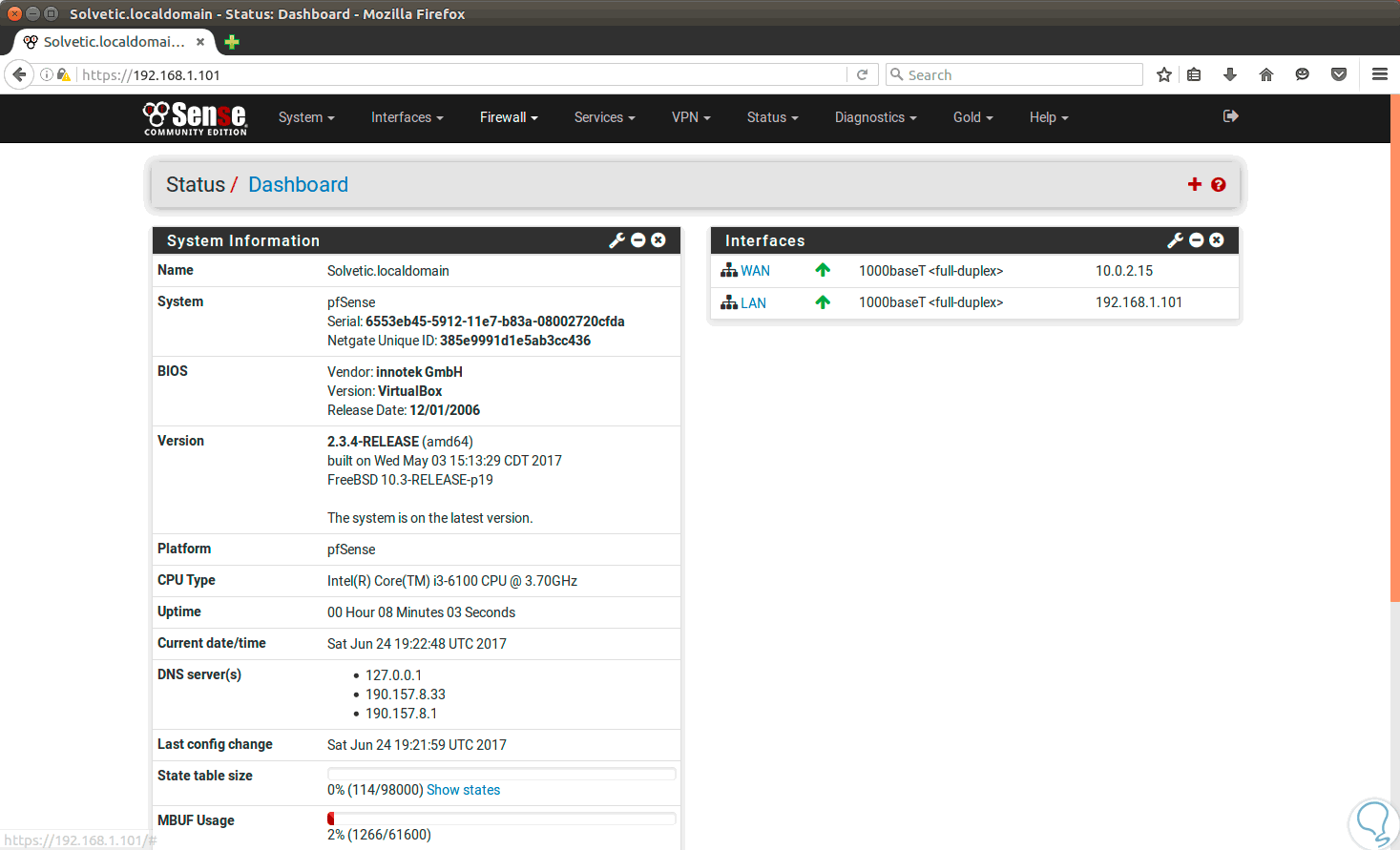
Task: Collapse the System Information widget
Action: click(638, 240)
